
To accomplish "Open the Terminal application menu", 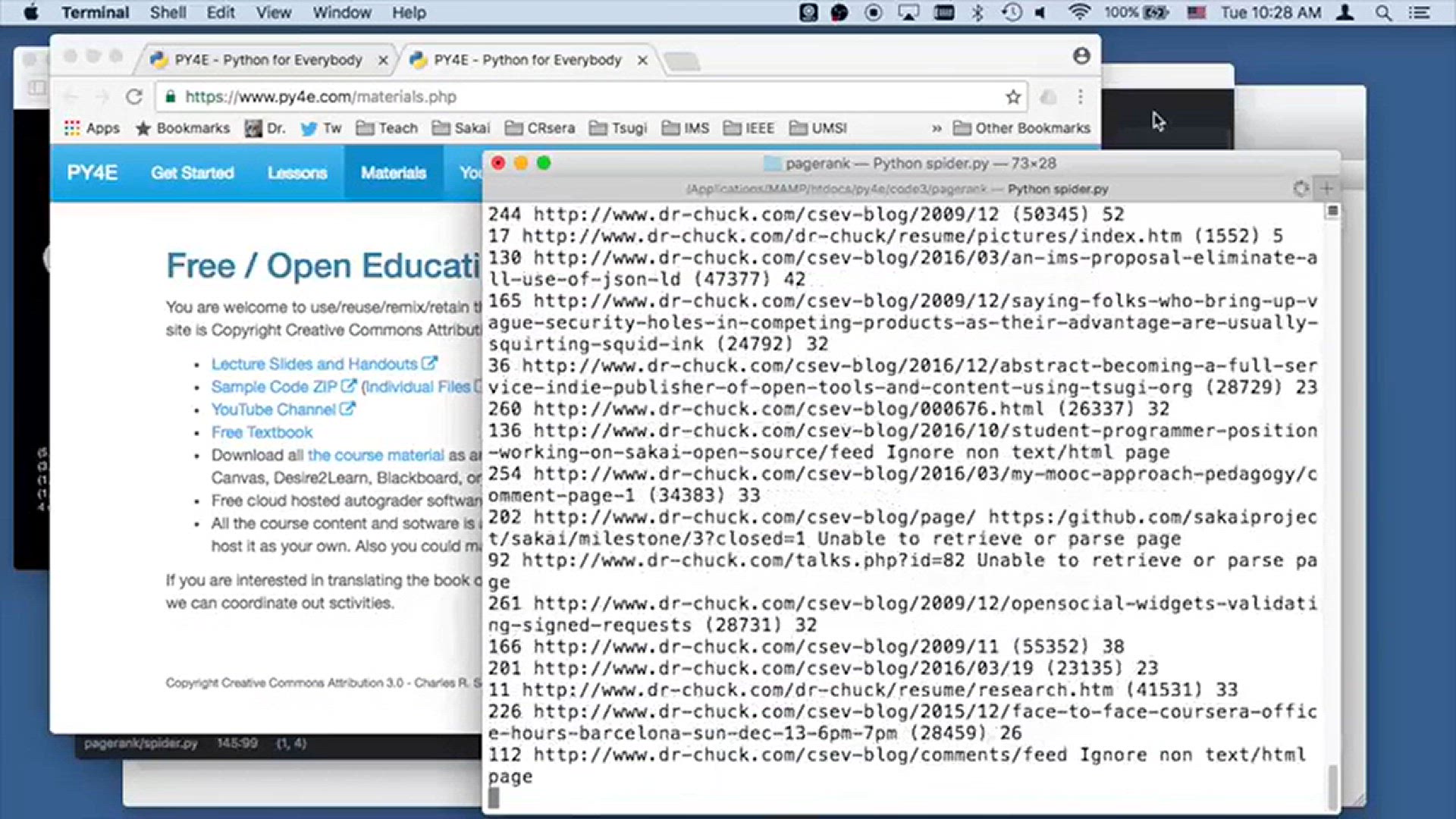I will pyautogui.click(x=95, y=12).
